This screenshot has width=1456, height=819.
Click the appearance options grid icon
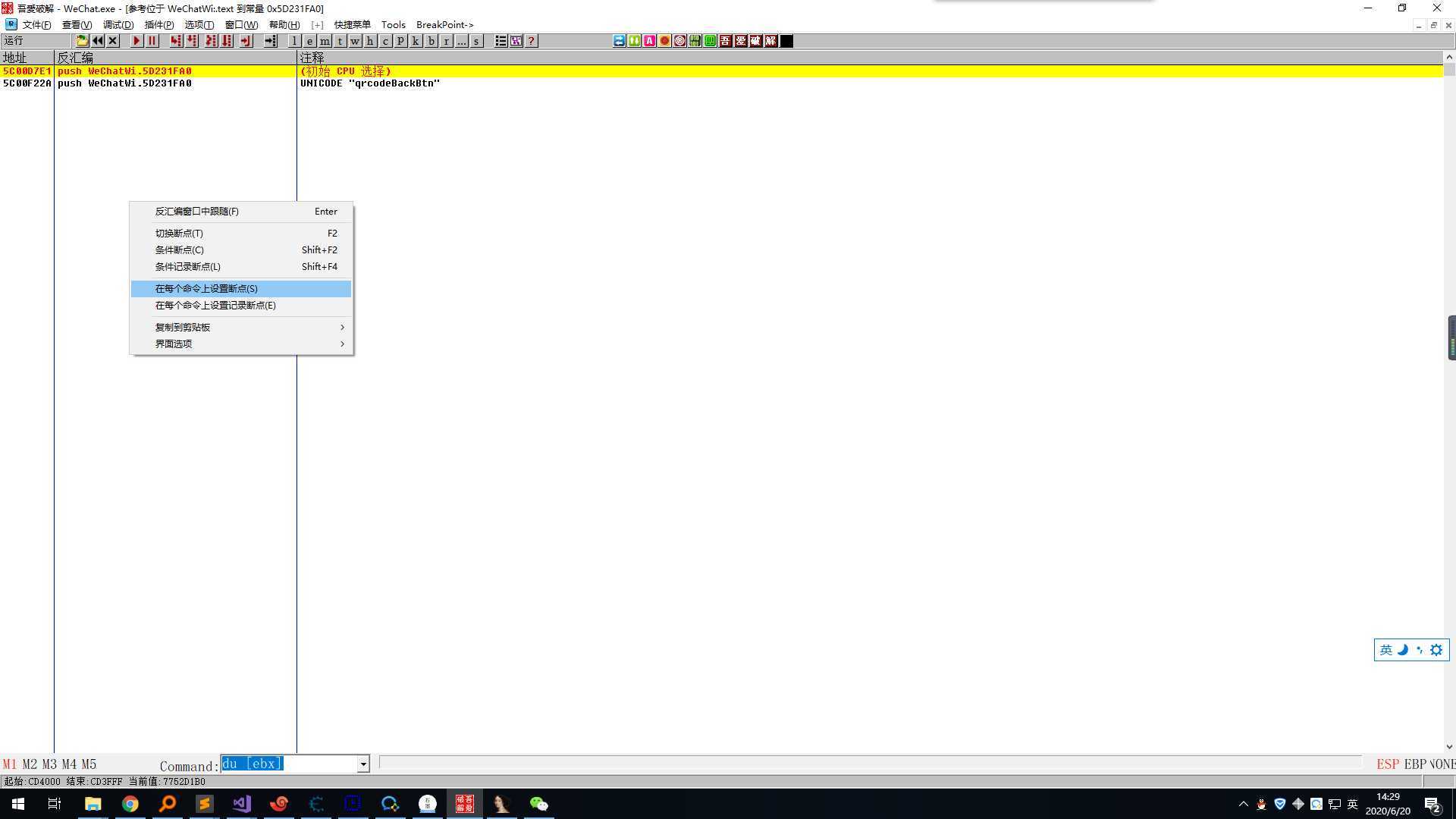(x=516, y=41)
